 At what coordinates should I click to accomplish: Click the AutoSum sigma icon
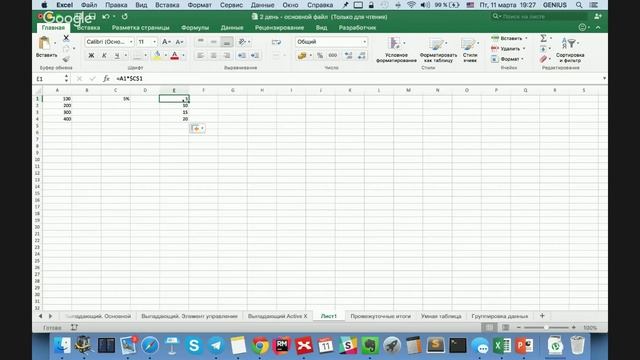coord(543,38)
